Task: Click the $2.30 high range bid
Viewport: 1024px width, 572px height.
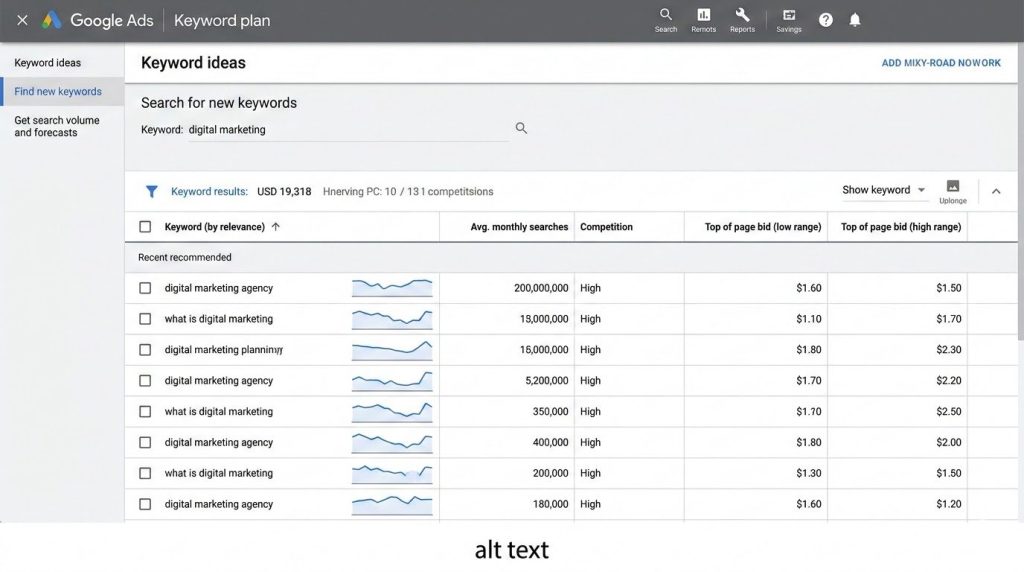Action: coord(948,350)
